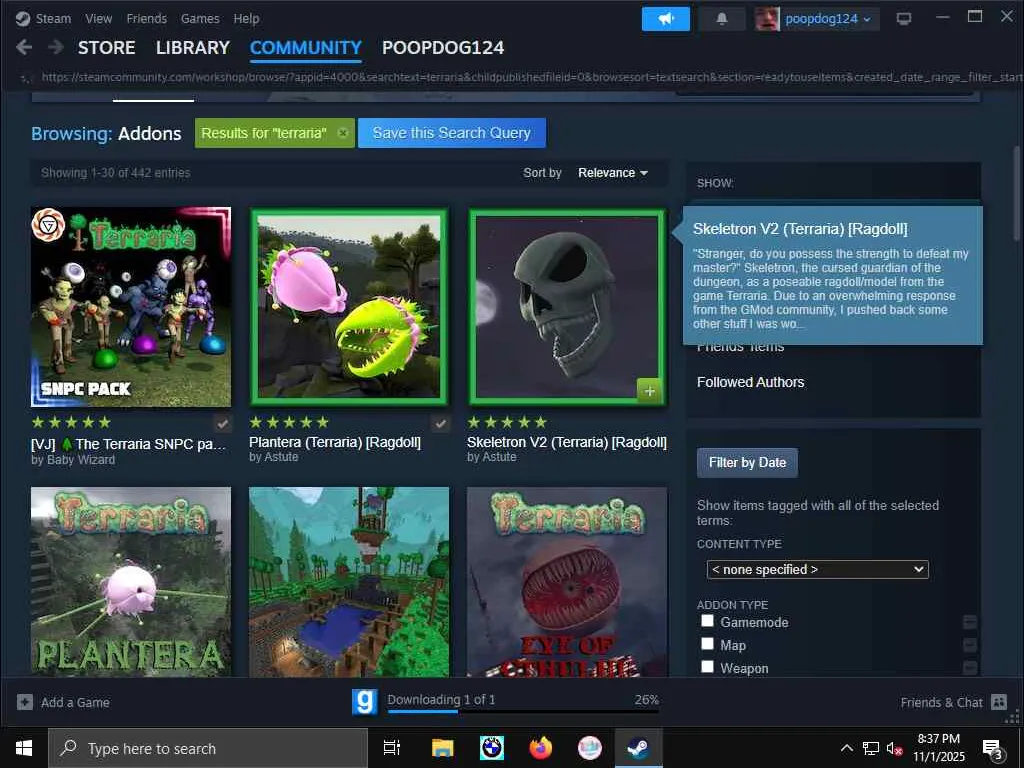Open the View menu
Screen dimensions: 1024x768
99,18
